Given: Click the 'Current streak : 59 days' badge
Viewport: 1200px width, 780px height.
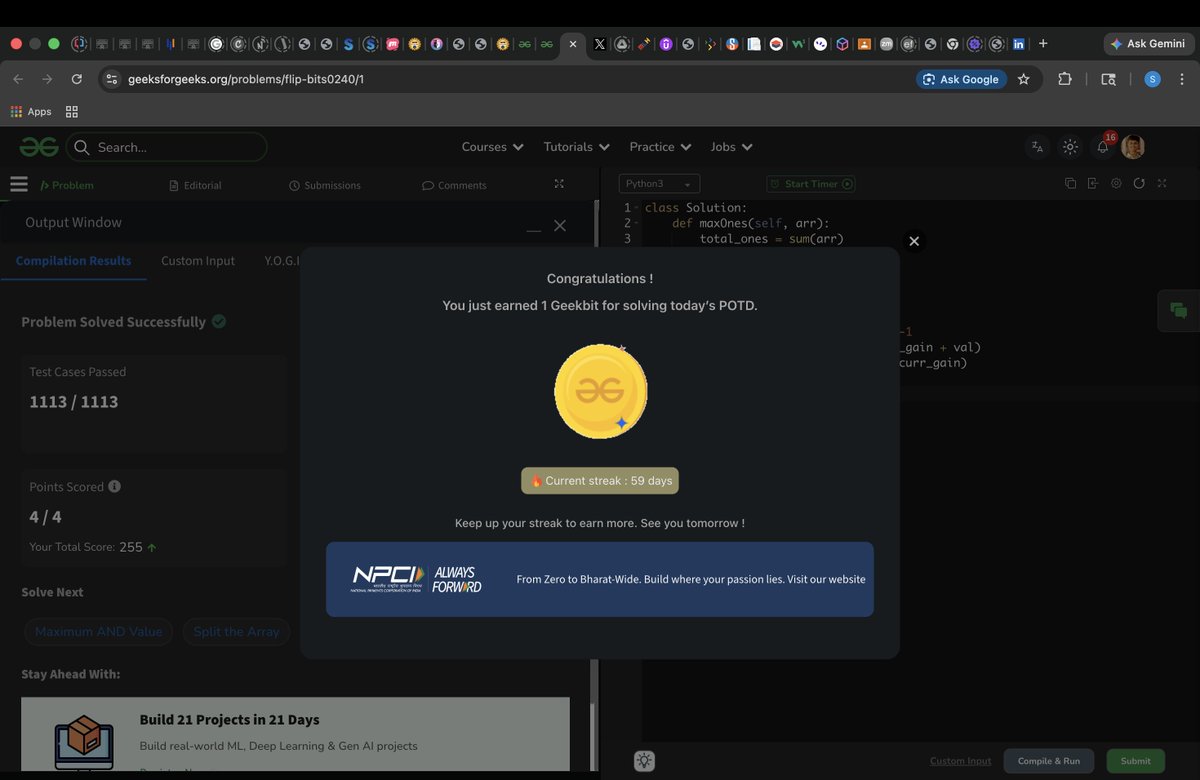Looking at the screenshot, I should coord(600,480).
